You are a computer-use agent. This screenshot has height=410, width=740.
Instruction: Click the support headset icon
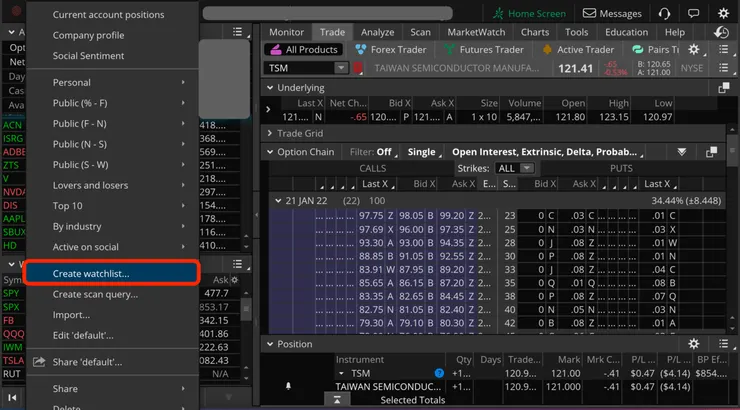664,14
